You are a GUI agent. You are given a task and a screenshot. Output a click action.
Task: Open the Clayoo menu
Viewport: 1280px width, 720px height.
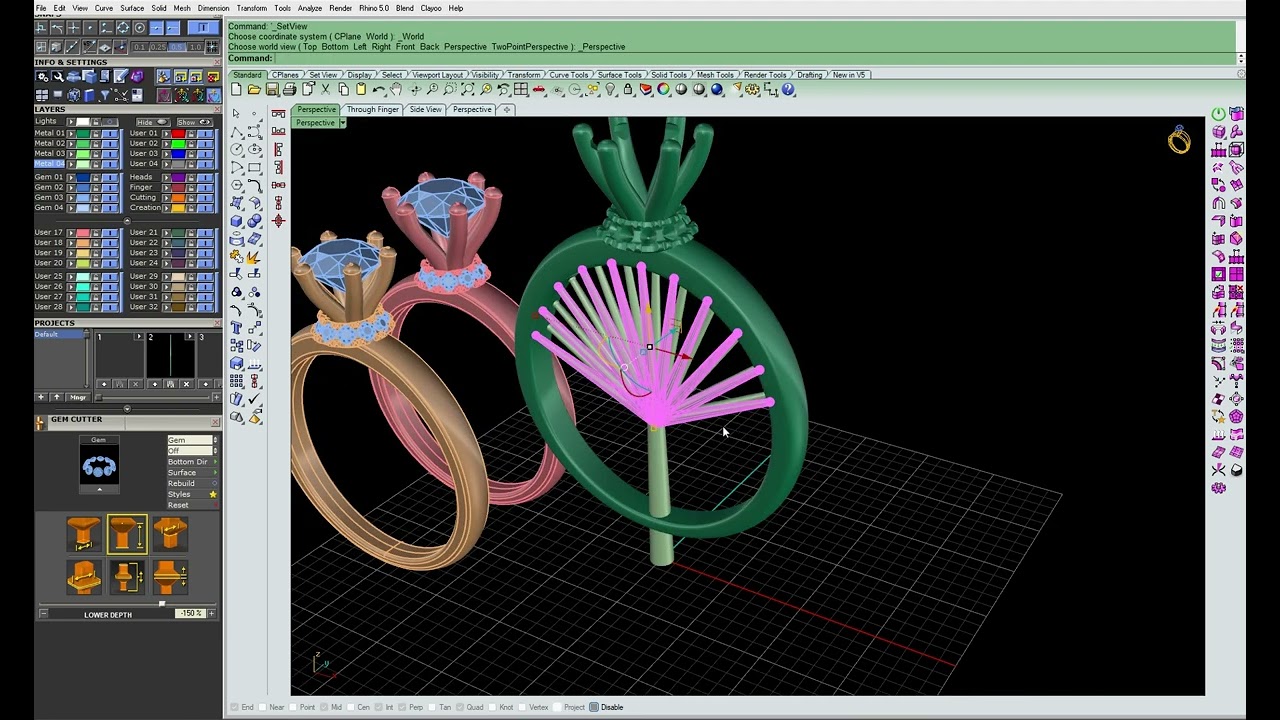point(431,8)
